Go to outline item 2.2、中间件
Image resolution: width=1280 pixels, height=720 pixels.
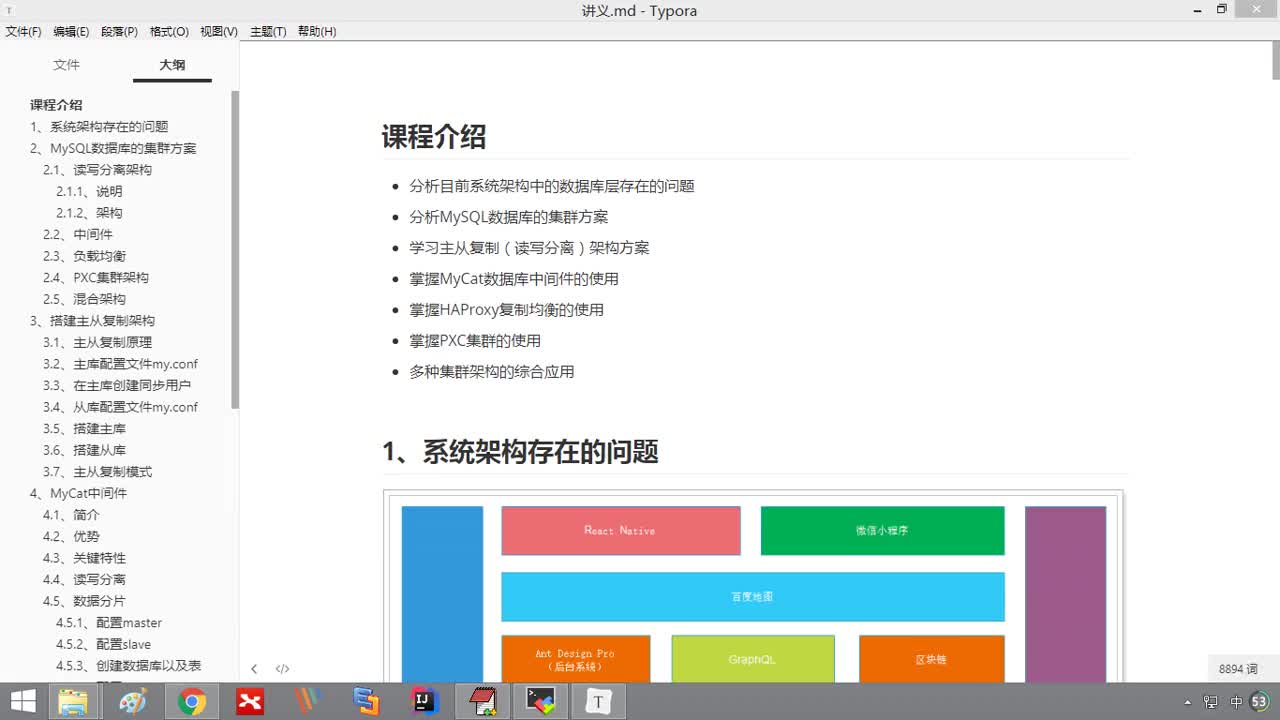click(x=78, y=235)
